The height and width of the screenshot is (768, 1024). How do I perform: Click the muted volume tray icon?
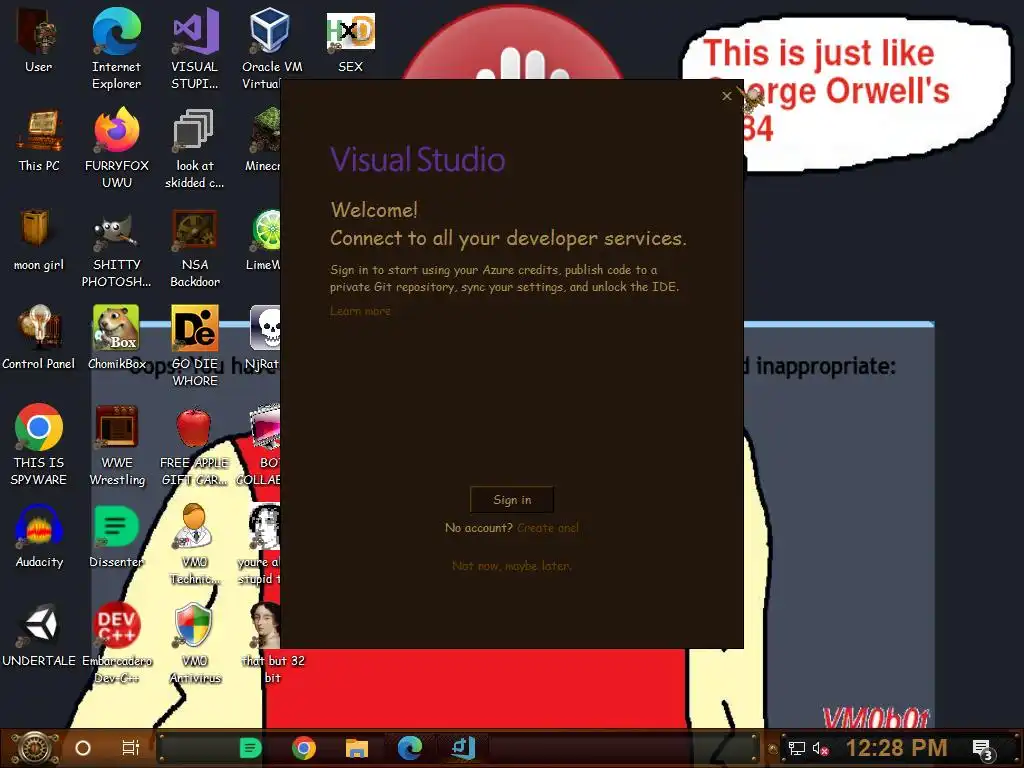pos(820,748)
